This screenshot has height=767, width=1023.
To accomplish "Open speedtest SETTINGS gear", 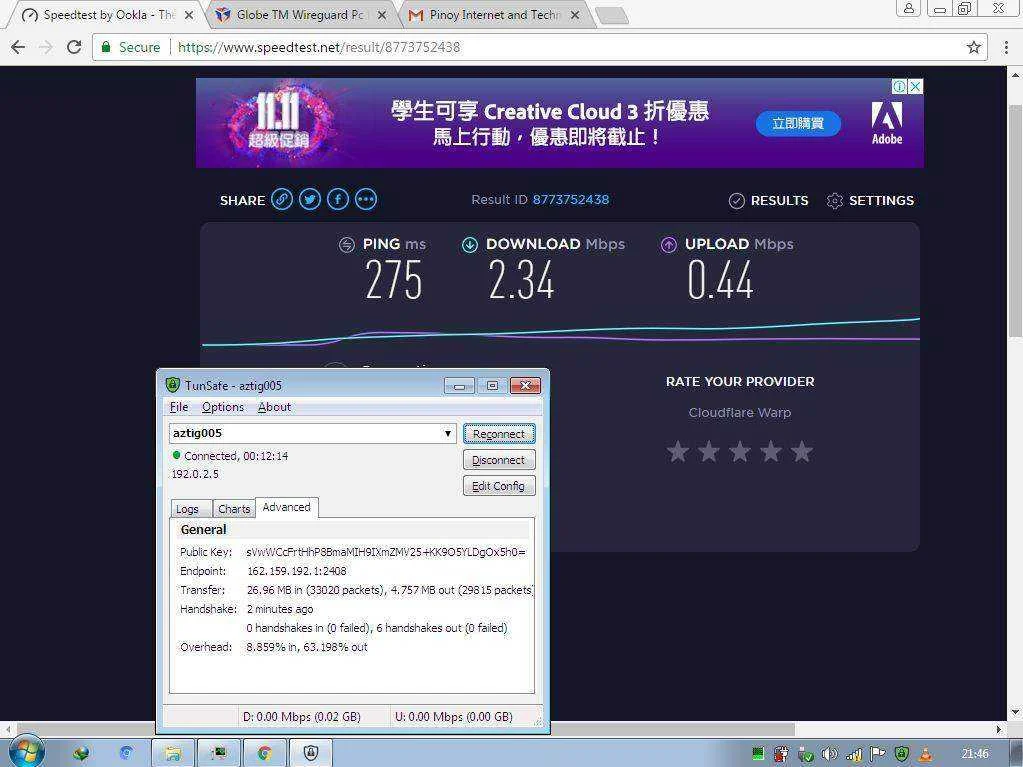I will coord(834,201).
